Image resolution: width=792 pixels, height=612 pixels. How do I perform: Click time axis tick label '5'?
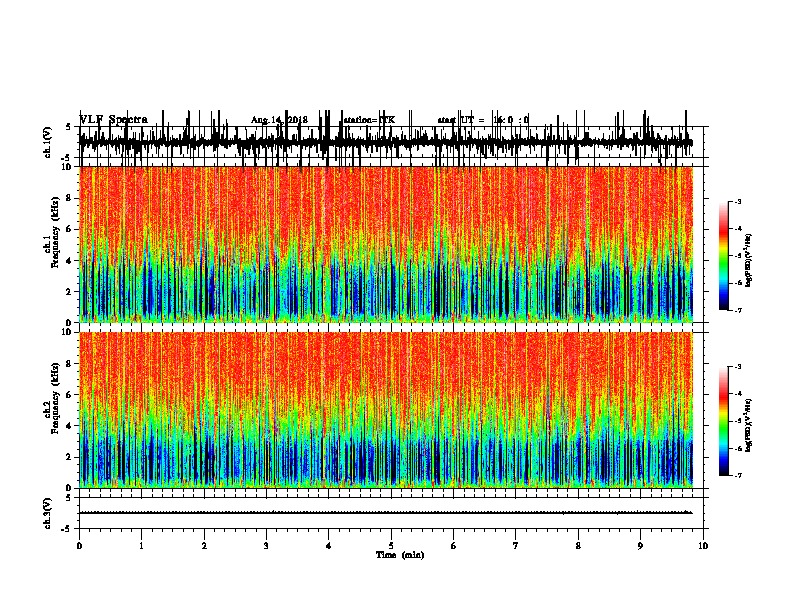[x=391, y=546]
